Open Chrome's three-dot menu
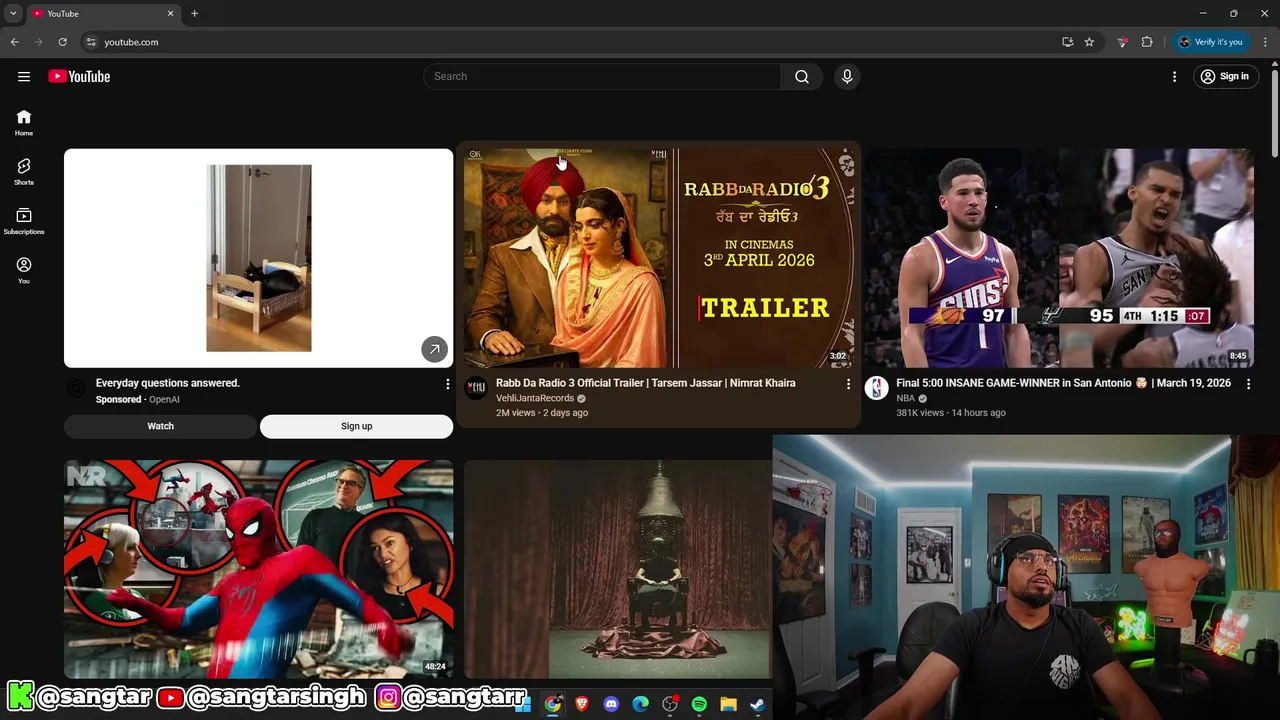This screenshot has width=1280, height=720. tap(1265, 42)
